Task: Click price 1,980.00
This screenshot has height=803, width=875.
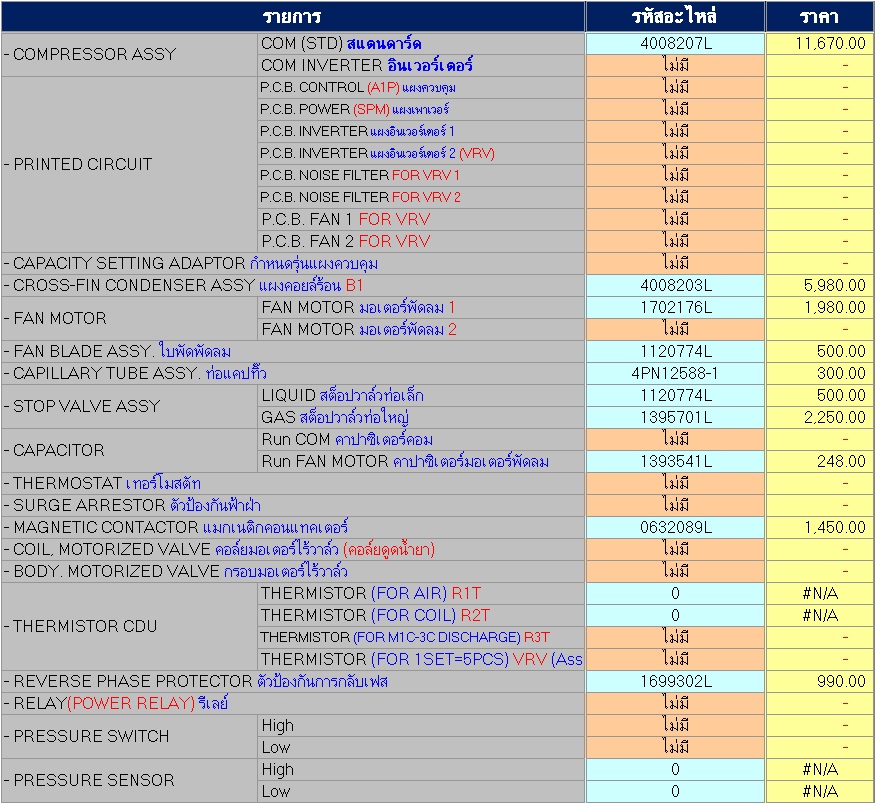Action: (x=819, y=307)
